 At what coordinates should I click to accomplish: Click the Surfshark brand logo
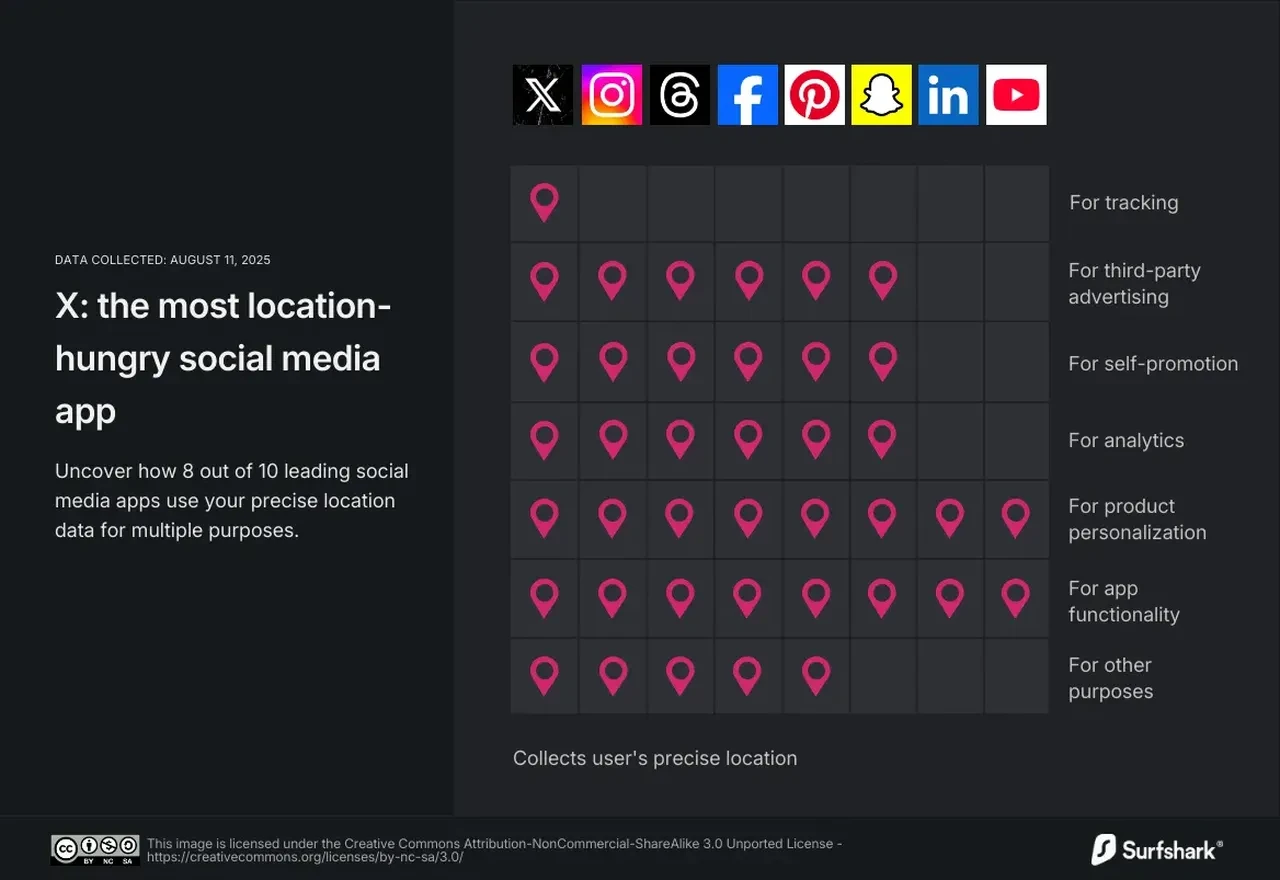click(1156, 850)
